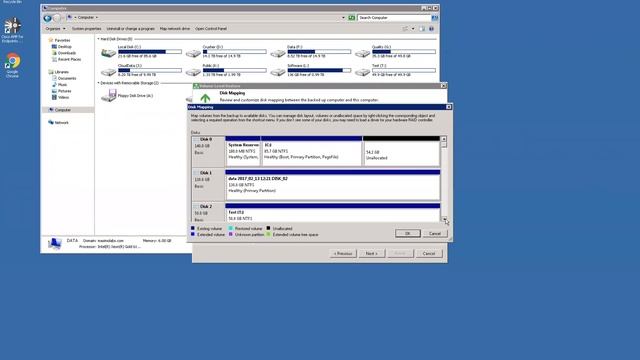Click Data (F:) capacity bar
This screenshot has width=640, height=360.
tap(319, 51)
